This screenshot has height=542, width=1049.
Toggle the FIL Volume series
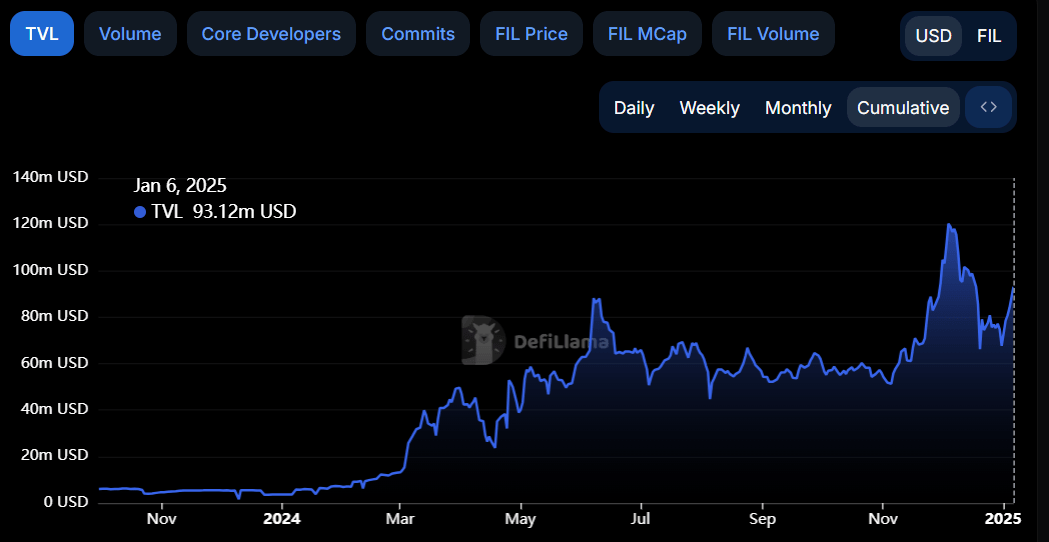pyautogui.click(x=773, y=34)
